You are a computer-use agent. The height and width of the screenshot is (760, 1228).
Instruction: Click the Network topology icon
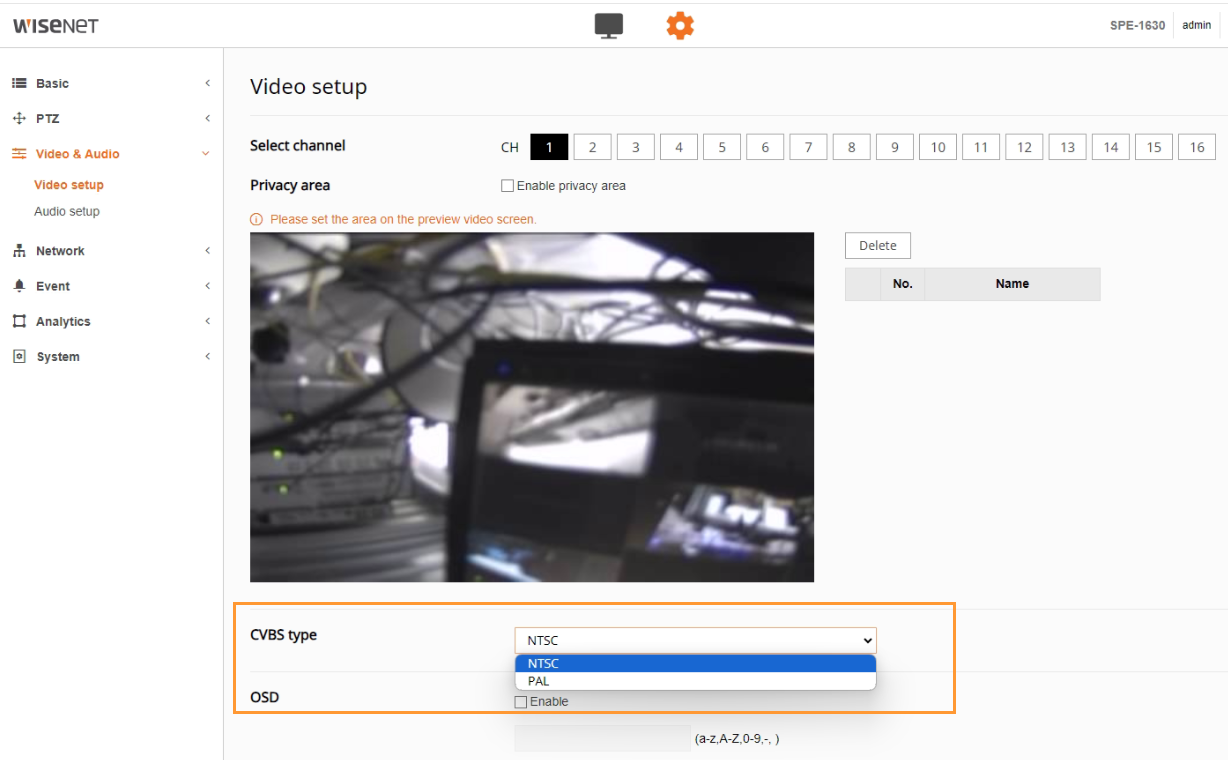[18, 251]
